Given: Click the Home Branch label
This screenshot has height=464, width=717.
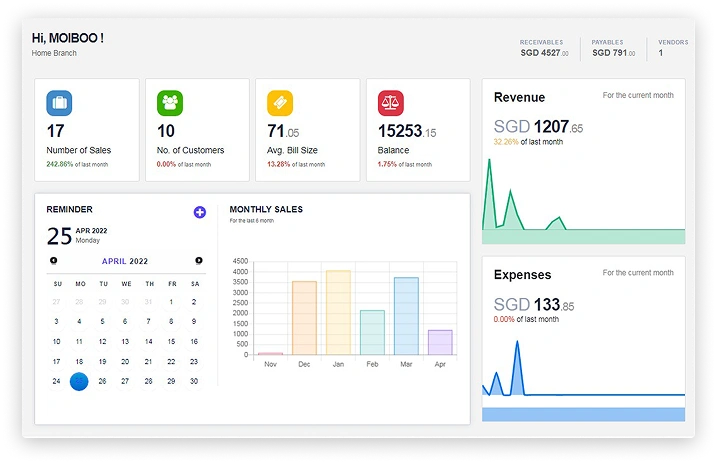Looking at the screenshot, I should click(x=54, y=53).
